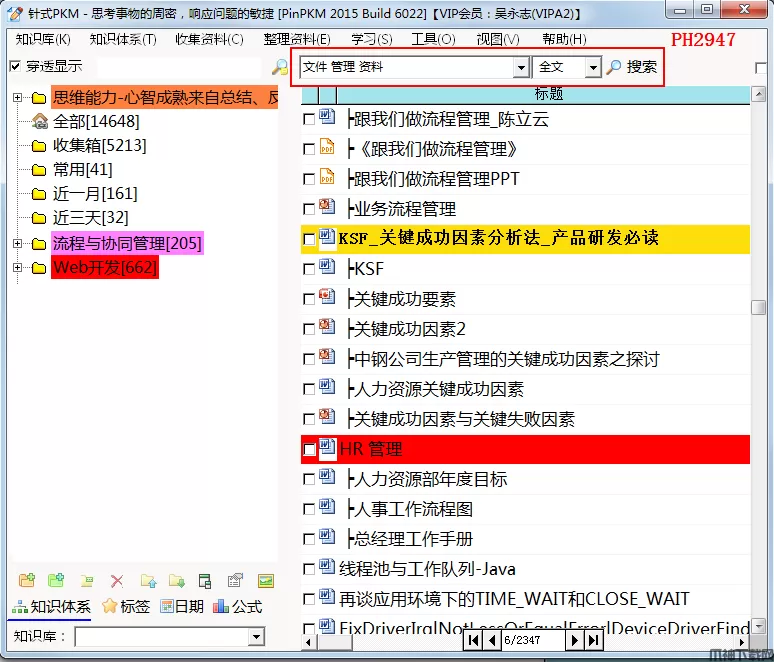Expand the Web开发[662] node
Screen dimensions: 774x662
click(17, 267)
